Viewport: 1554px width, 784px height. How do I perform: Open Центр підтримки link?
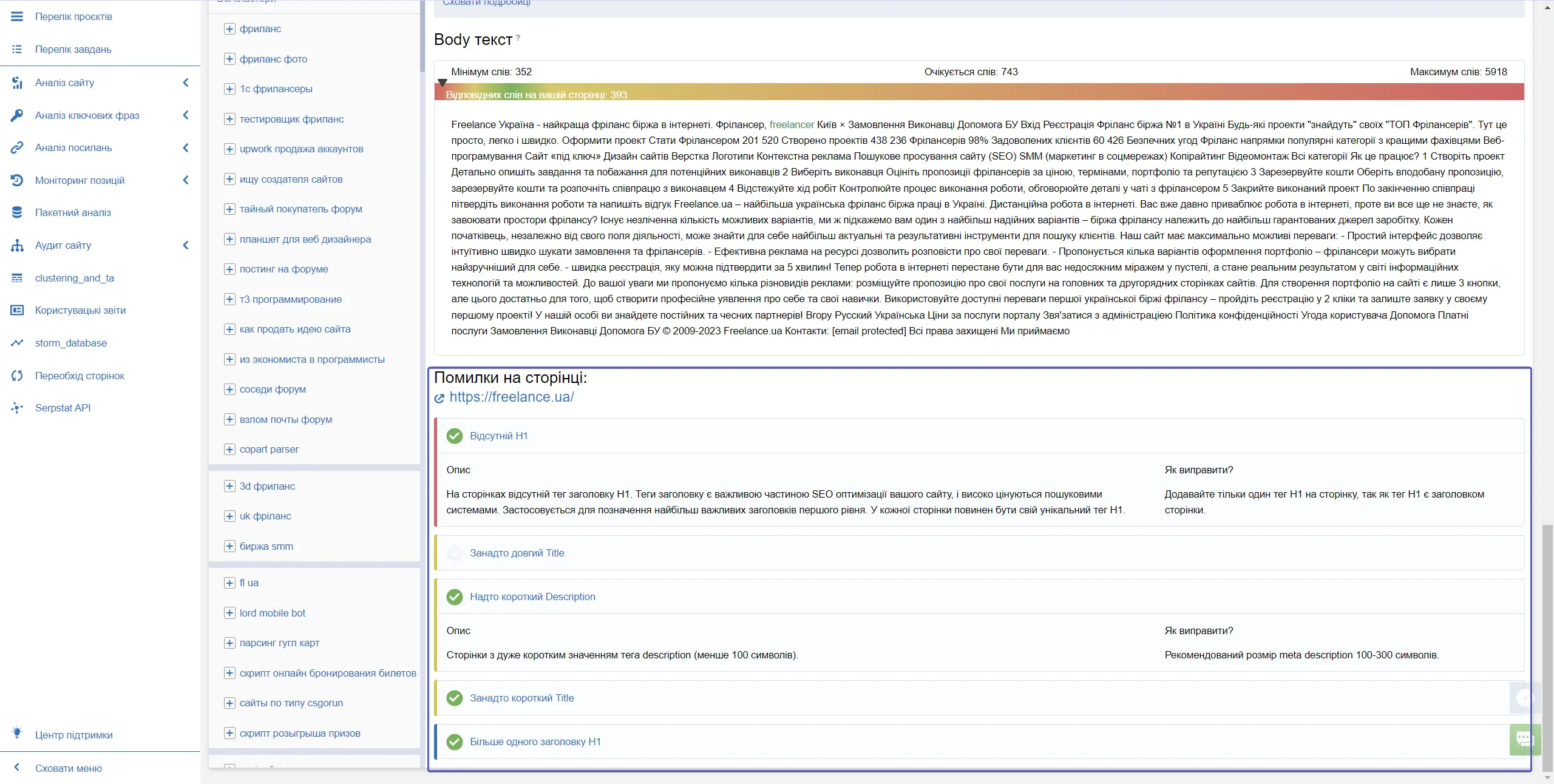coord(73,735)
